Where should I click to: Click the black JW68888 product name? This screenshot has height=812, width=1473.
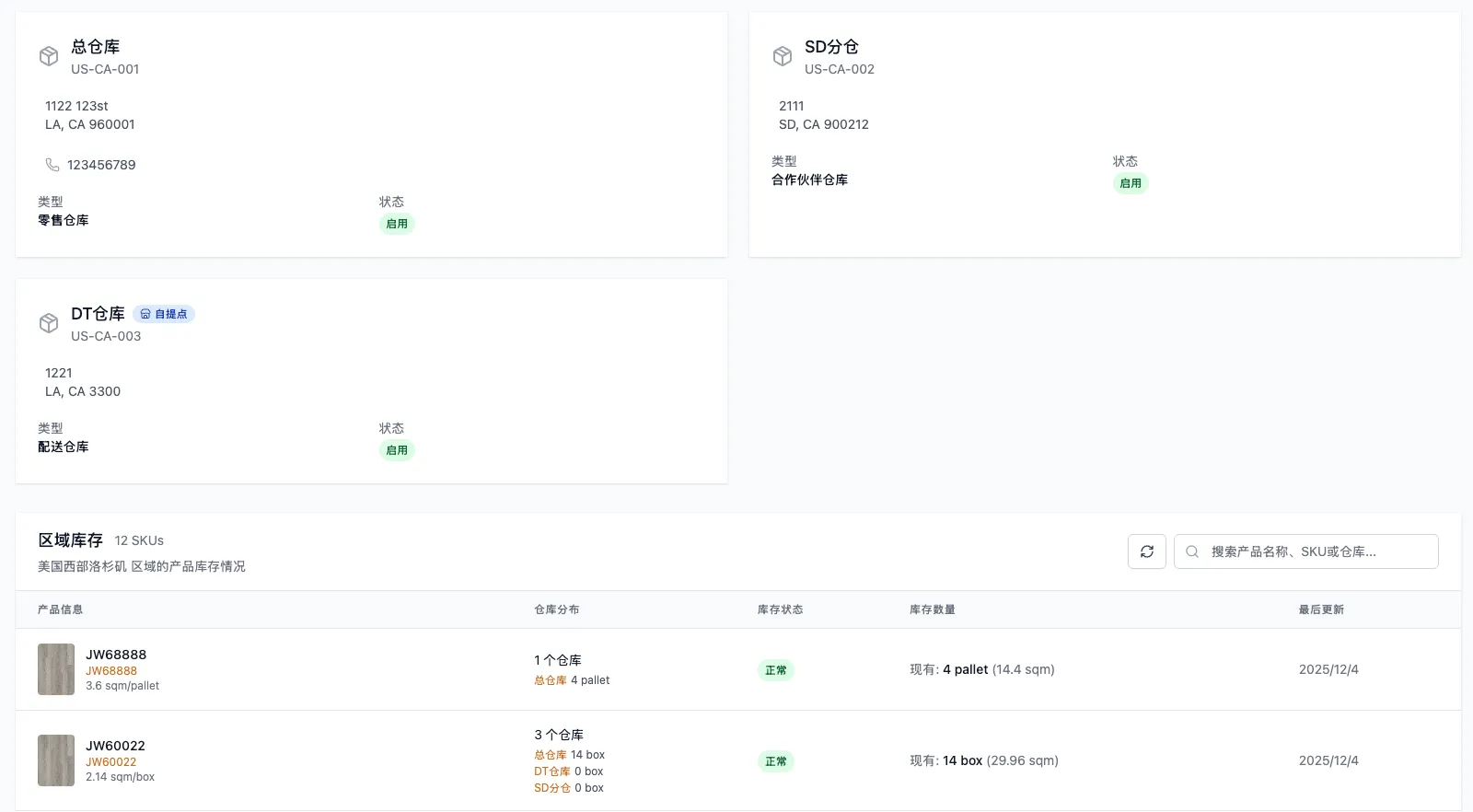(x=116, y=655)
